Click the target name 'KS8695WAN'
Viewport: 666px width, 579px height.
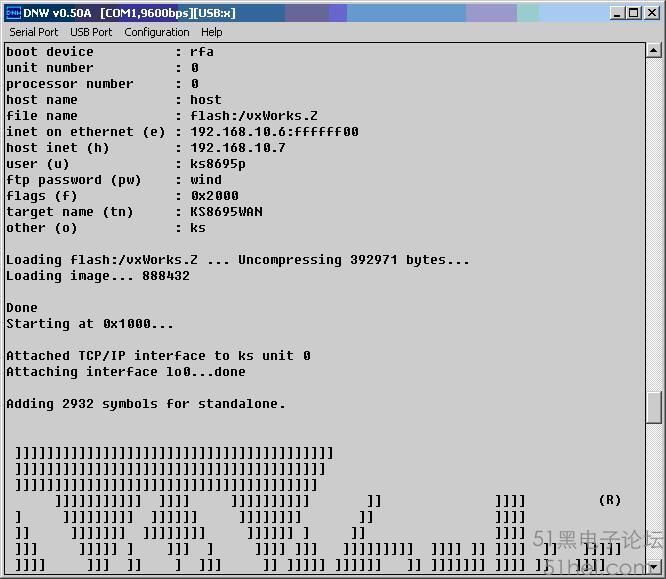[226, 212]
